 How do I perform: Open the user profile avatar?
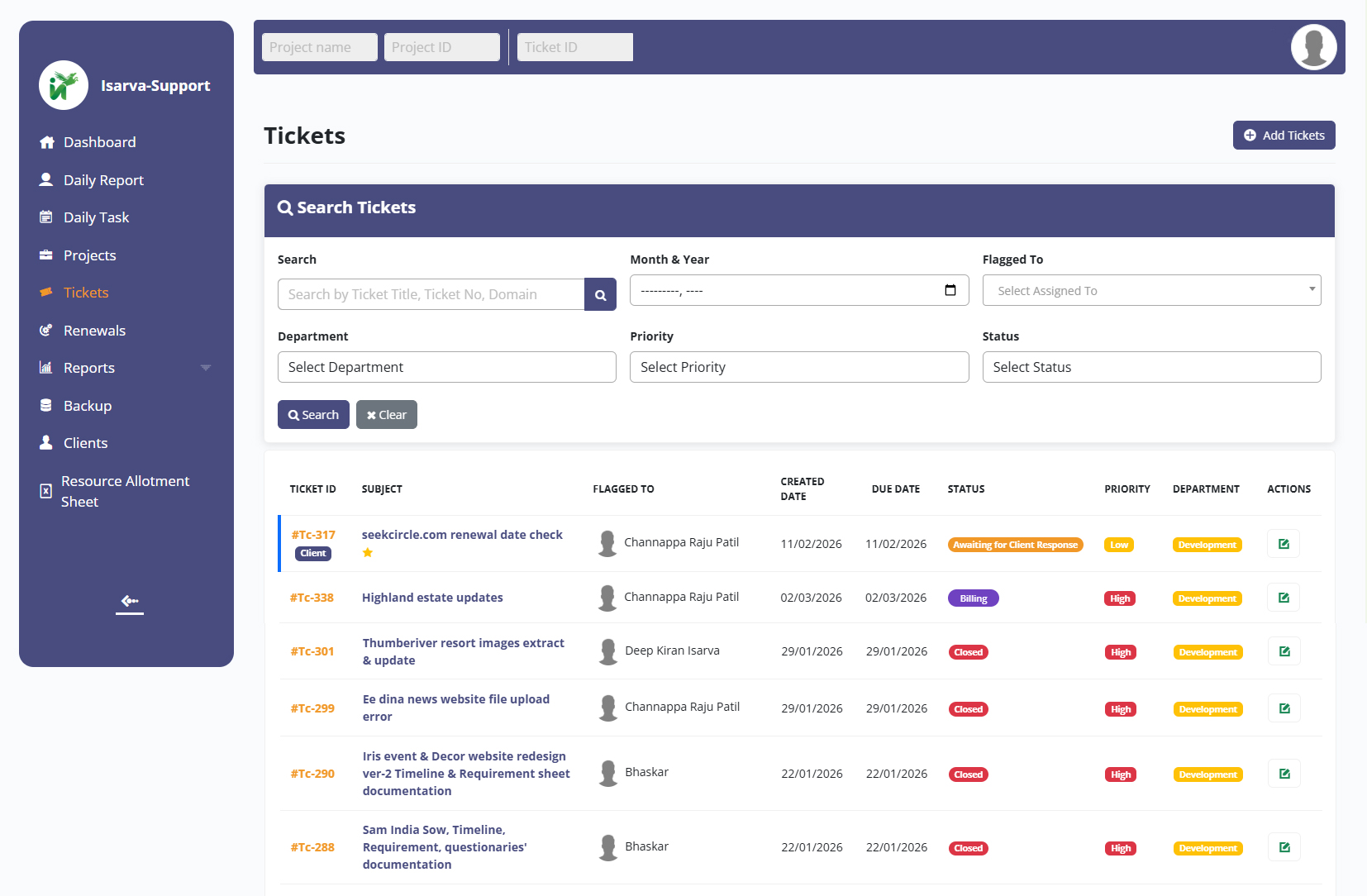[x=1313, y=47]
